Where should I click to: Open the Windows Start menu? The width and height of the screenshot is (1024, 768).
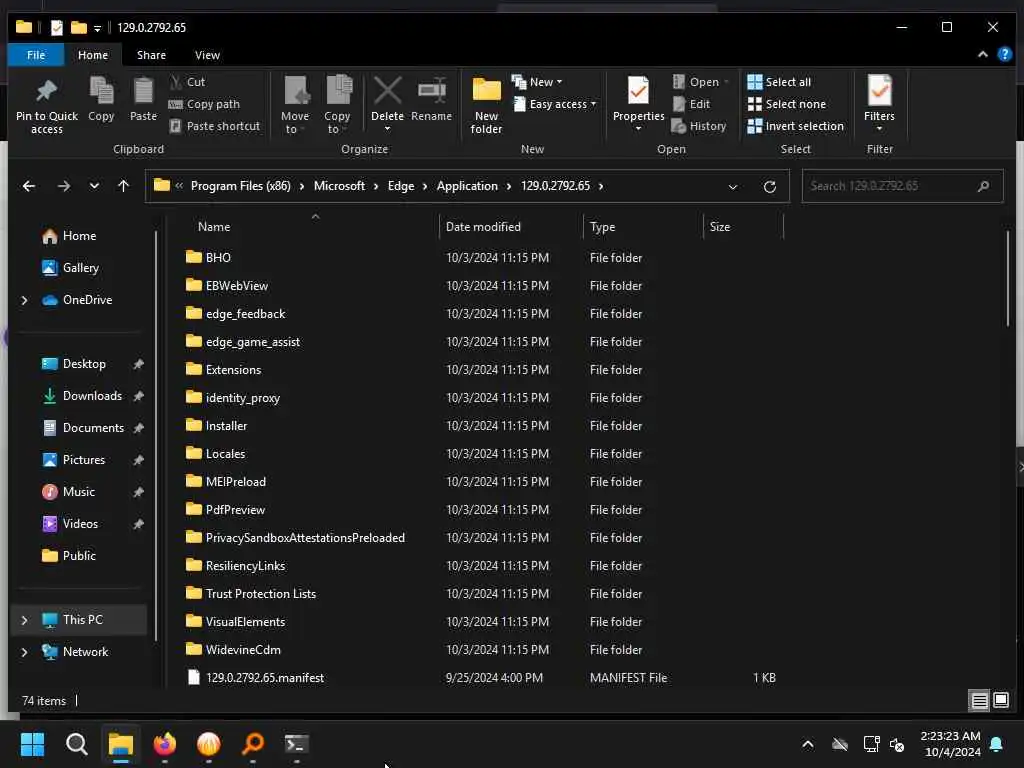32,744
